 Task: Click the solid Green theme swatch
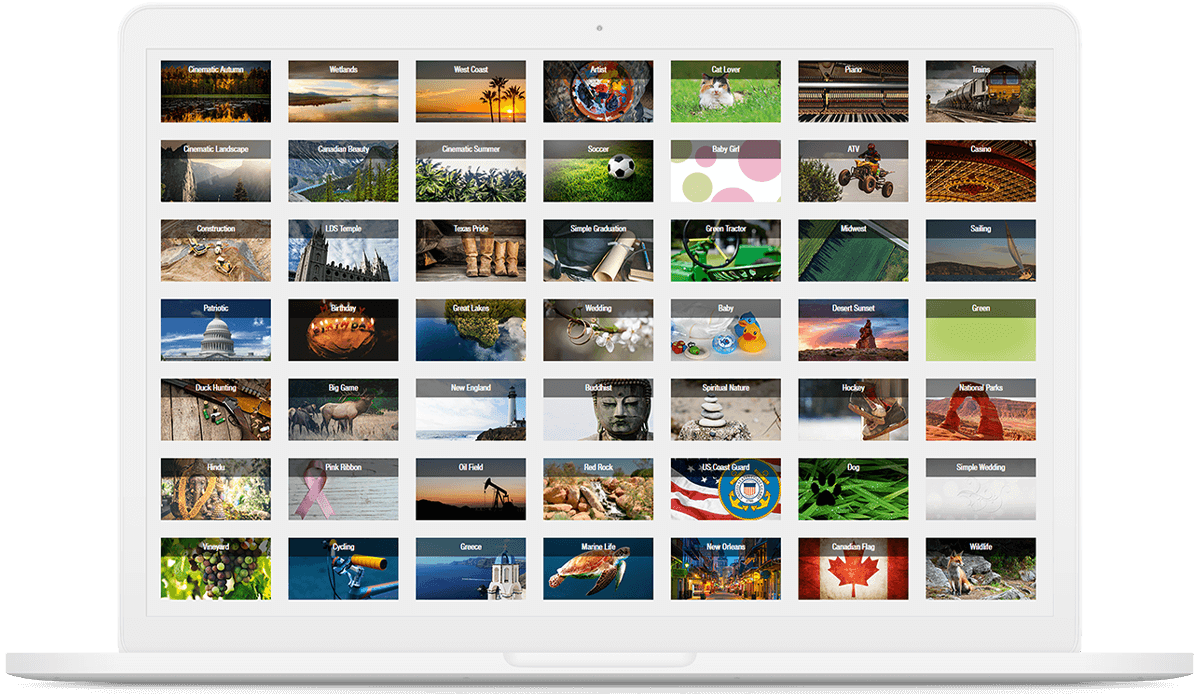coord(980,330)
